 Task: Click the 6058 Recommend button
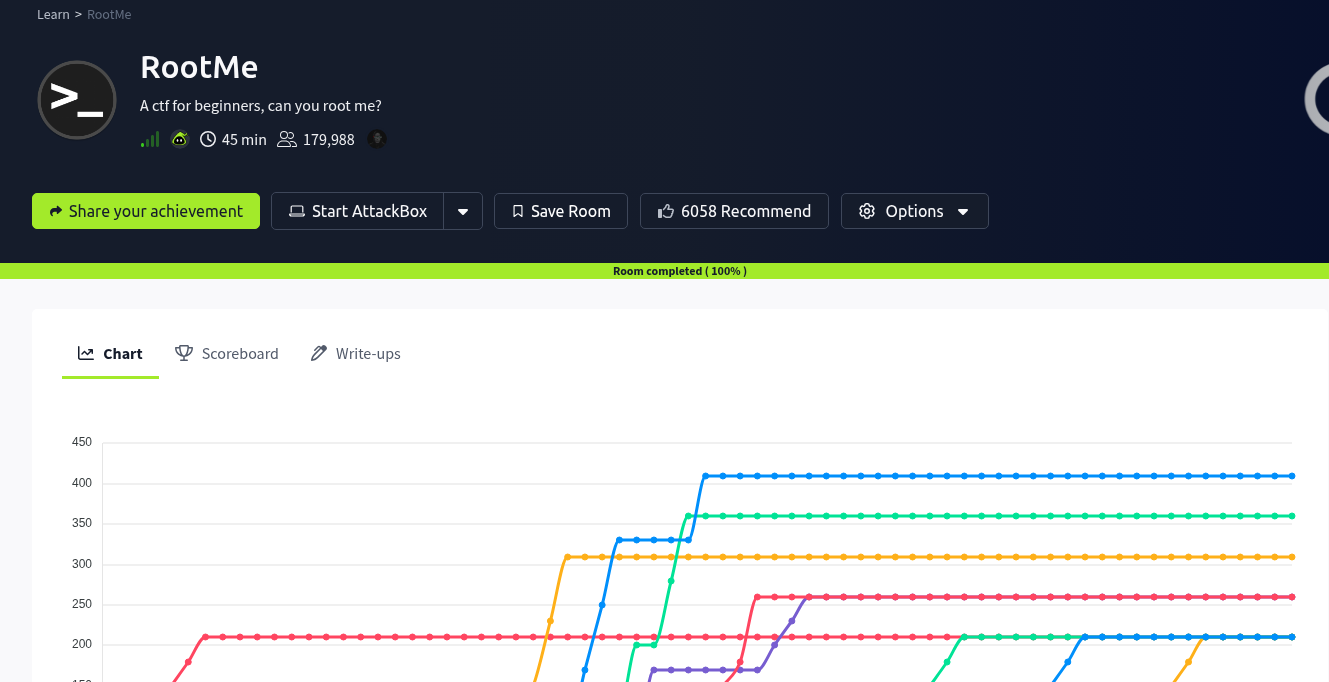(x=734, y=211)
